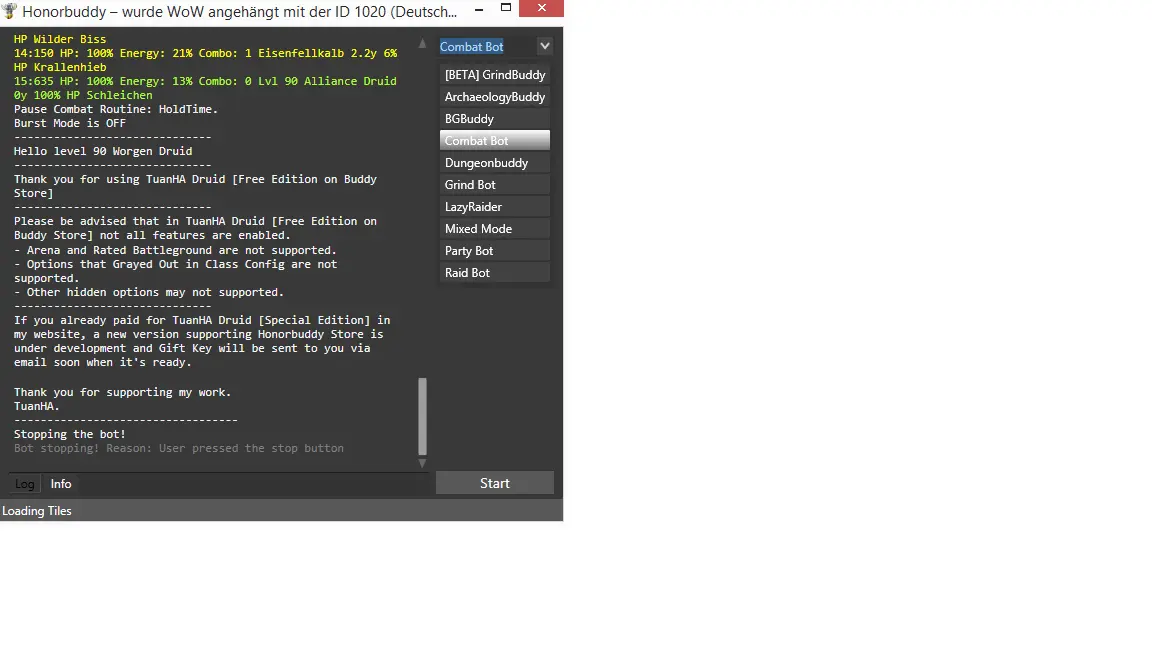Switch to the Log tab

[24, 483]
